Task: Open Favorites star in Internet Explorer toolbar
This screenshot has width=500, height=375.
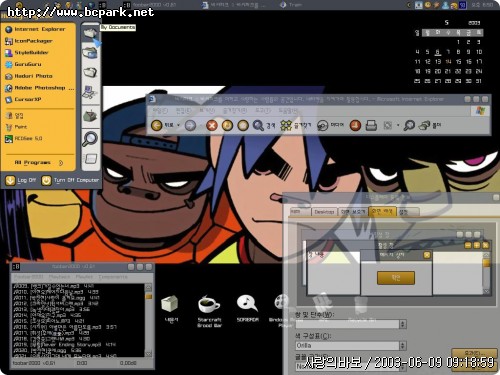Action: point(296,125)
